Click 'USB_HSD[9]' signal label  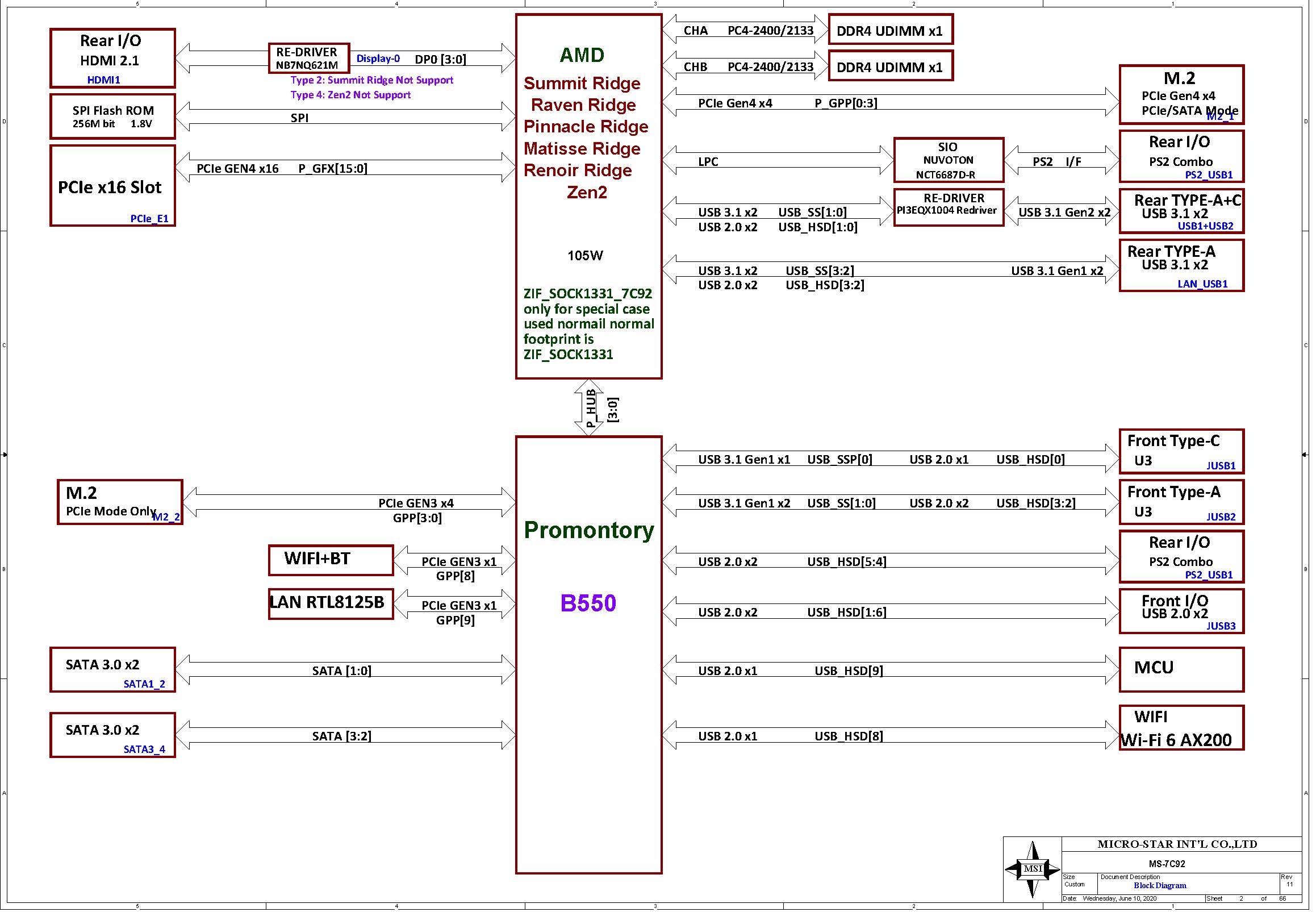pos(849,671)
